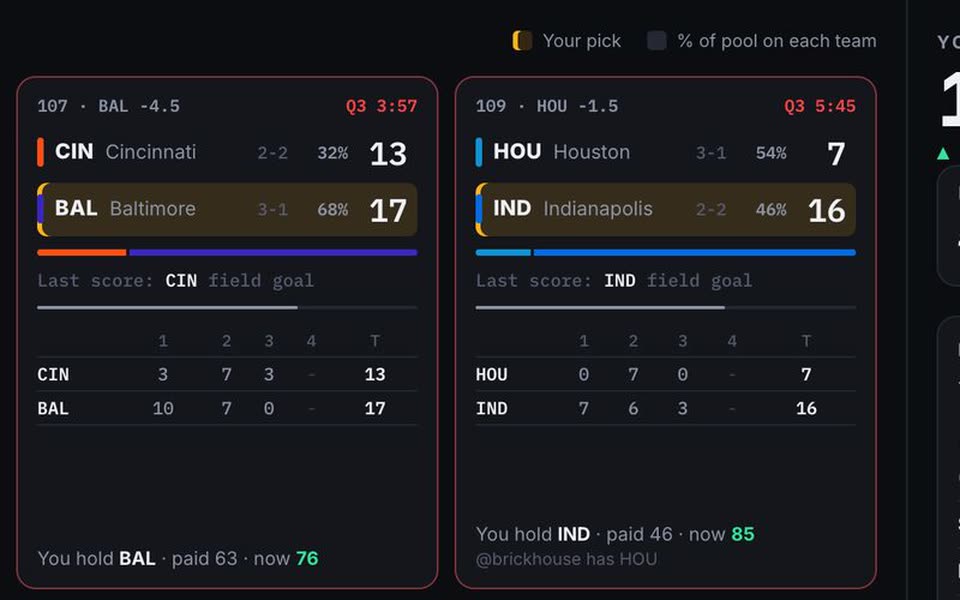The image size is (960, 600).
Task: Click the HOU vs IND pool split bar
Action: [666, 252]
